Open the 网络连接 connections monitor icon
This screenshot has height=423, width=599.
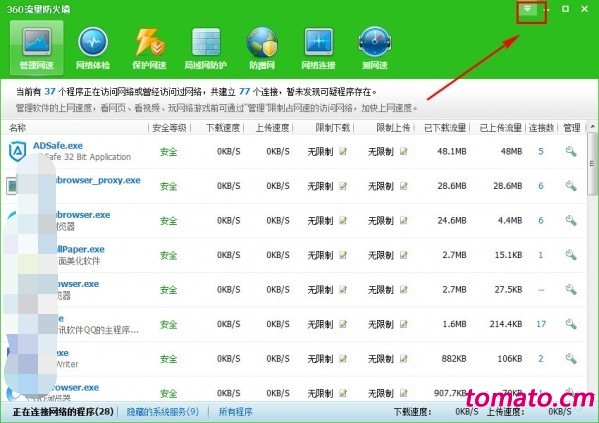click(318, 48)
